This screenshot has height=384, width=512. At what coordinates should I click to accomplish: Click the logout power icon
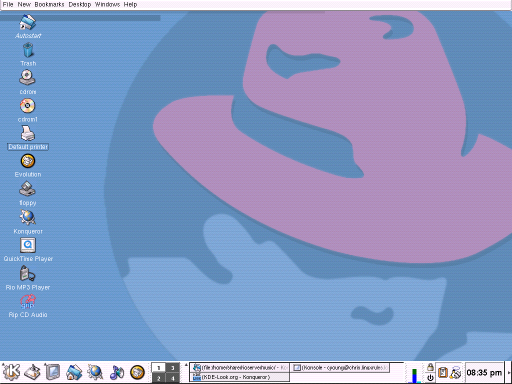tap(430, 378)
